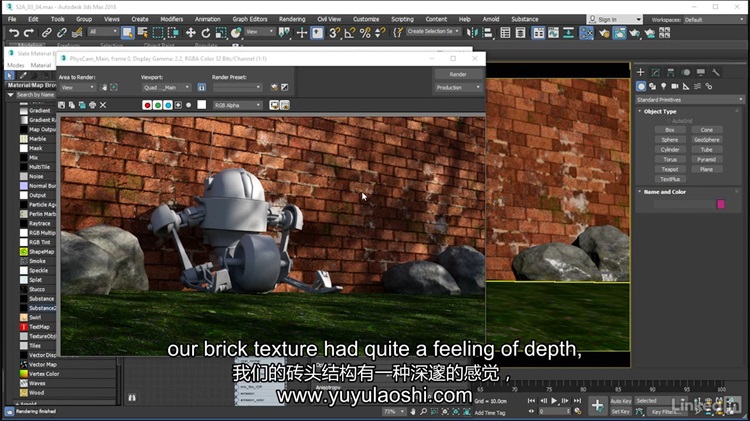Click the Teapot primitive button

[x=670, y=169]
